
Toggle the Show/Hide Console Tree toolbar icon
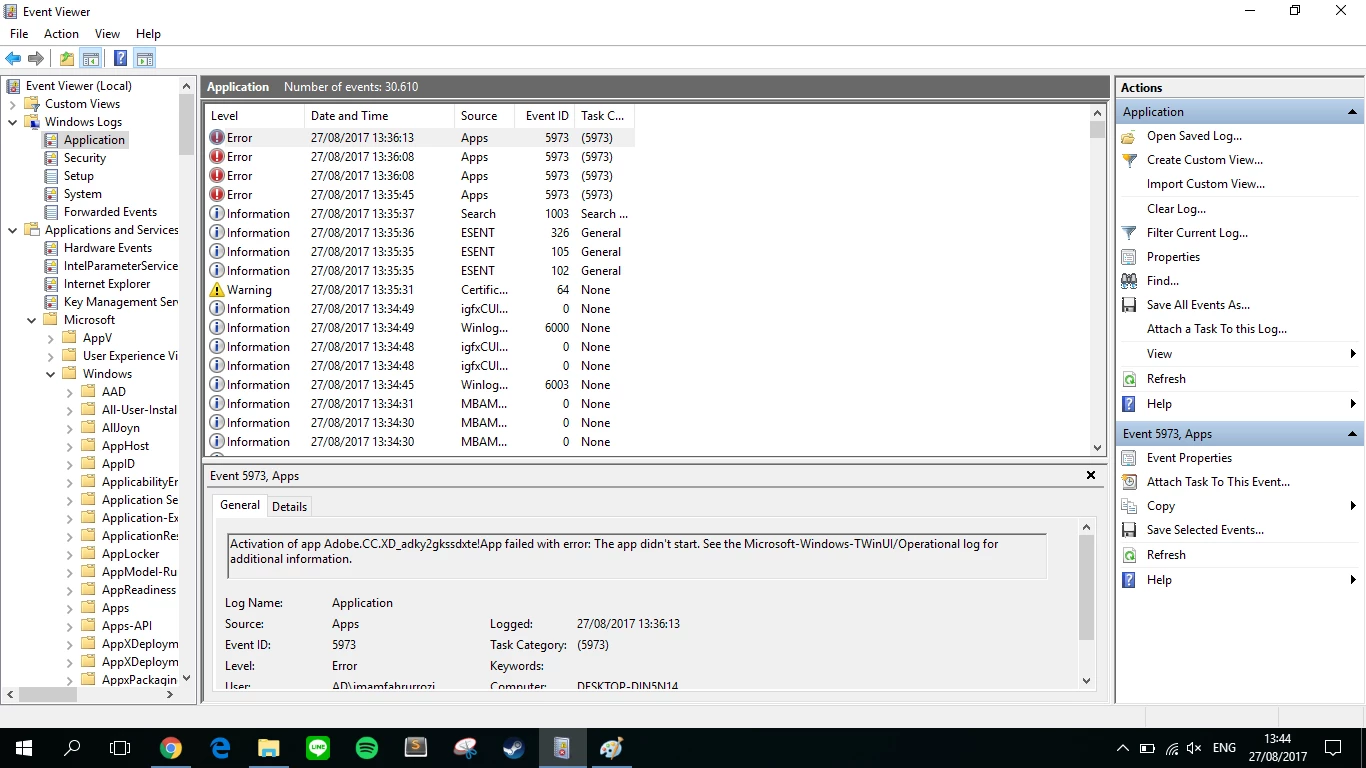pos(90,58)
